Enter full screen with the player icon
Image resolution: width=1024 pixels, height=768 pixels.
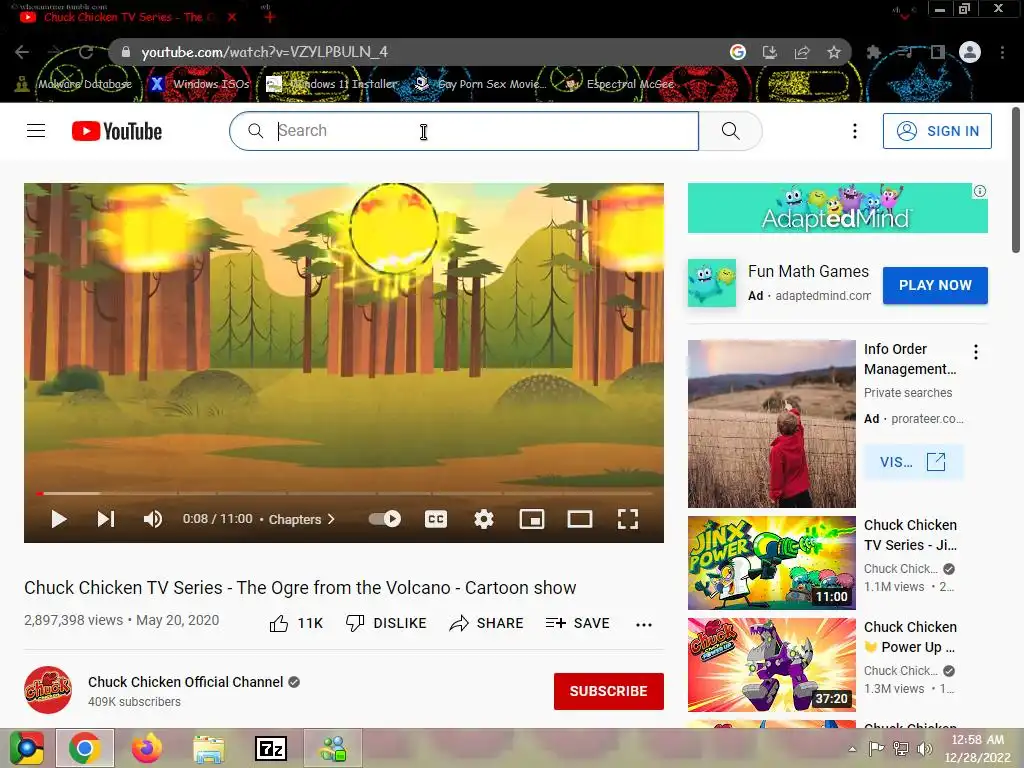pyautogui.click(x=628, y=519)
